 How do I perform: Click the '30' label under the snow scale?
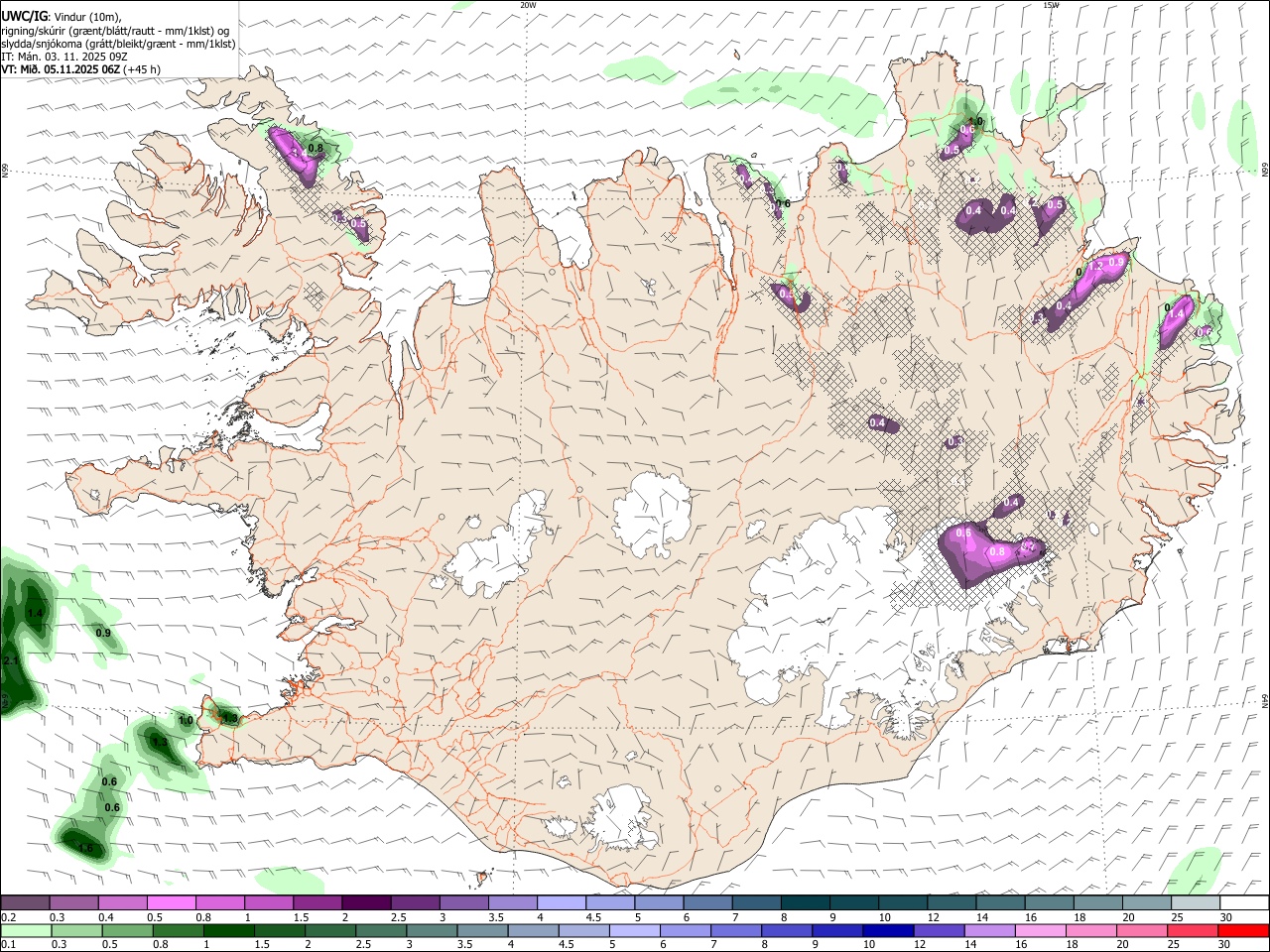tap(1225, 917)
